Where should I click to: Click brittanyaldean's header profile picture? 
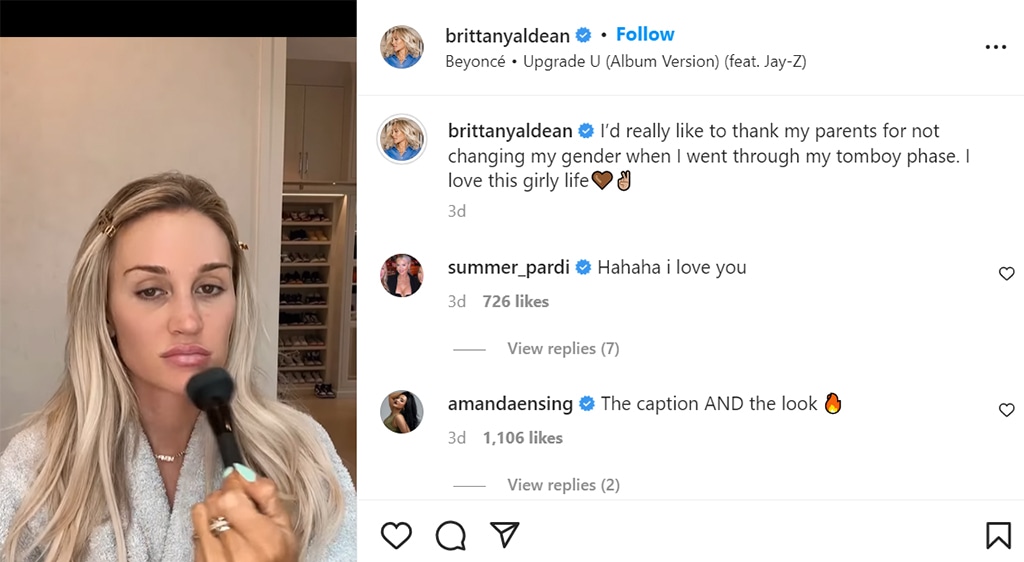coord(402,47)
